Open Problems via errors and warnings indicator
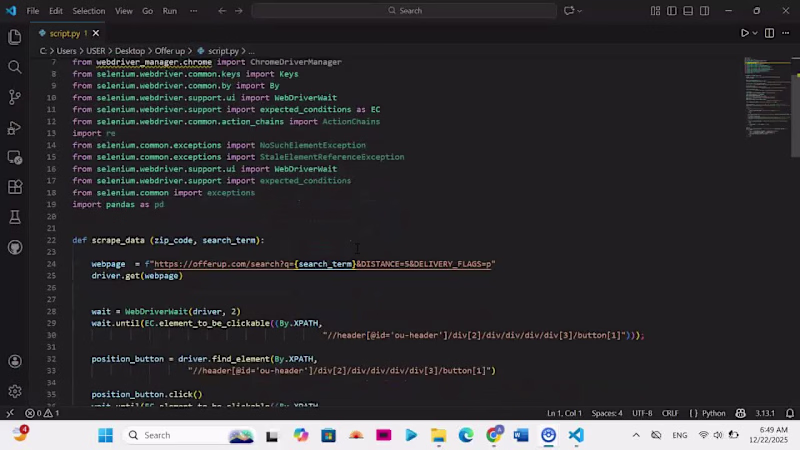 tap(42, 413)
